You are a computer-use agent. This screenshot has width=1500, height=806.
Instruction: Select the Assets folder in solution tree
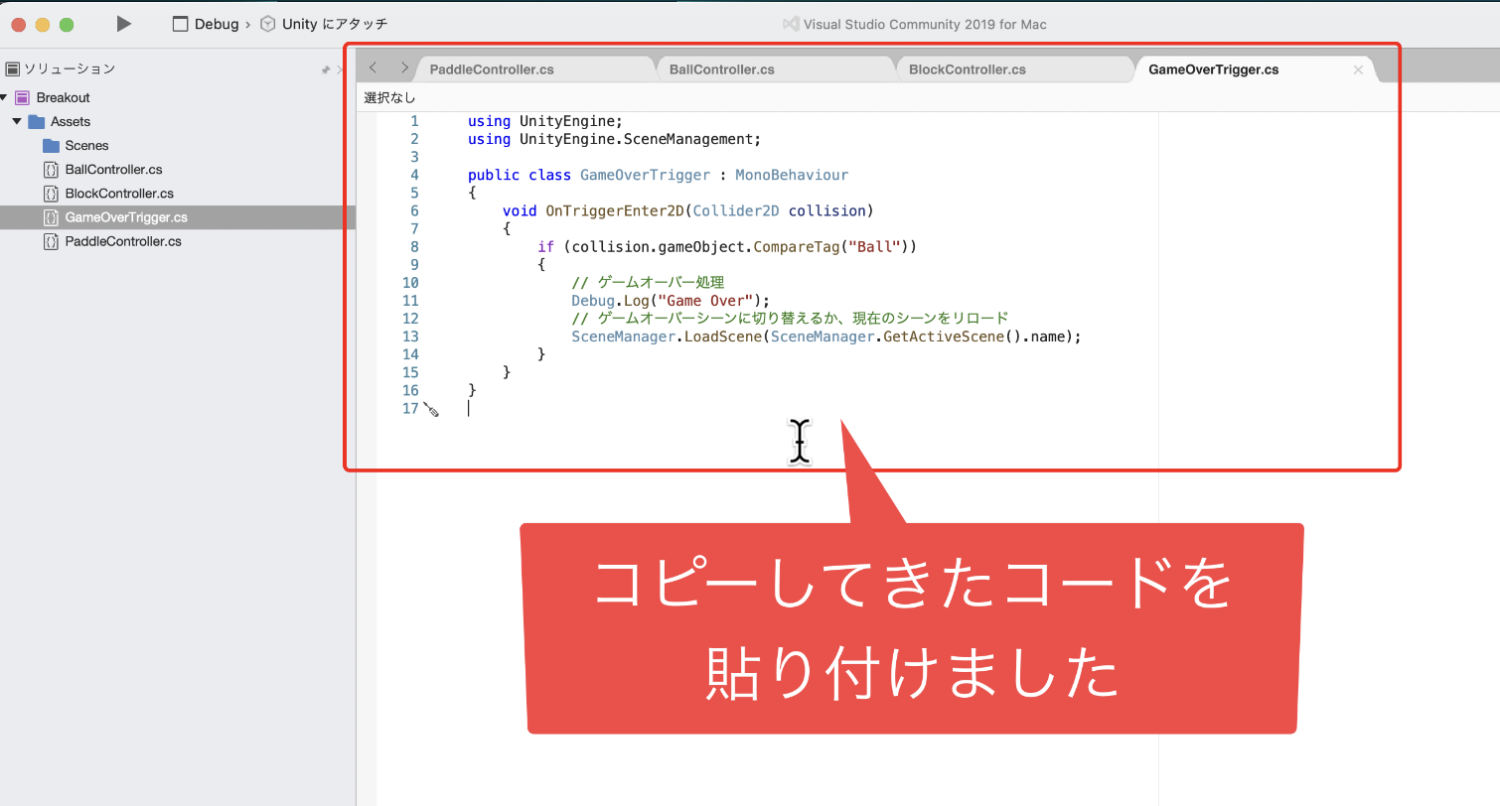point(70,121)
